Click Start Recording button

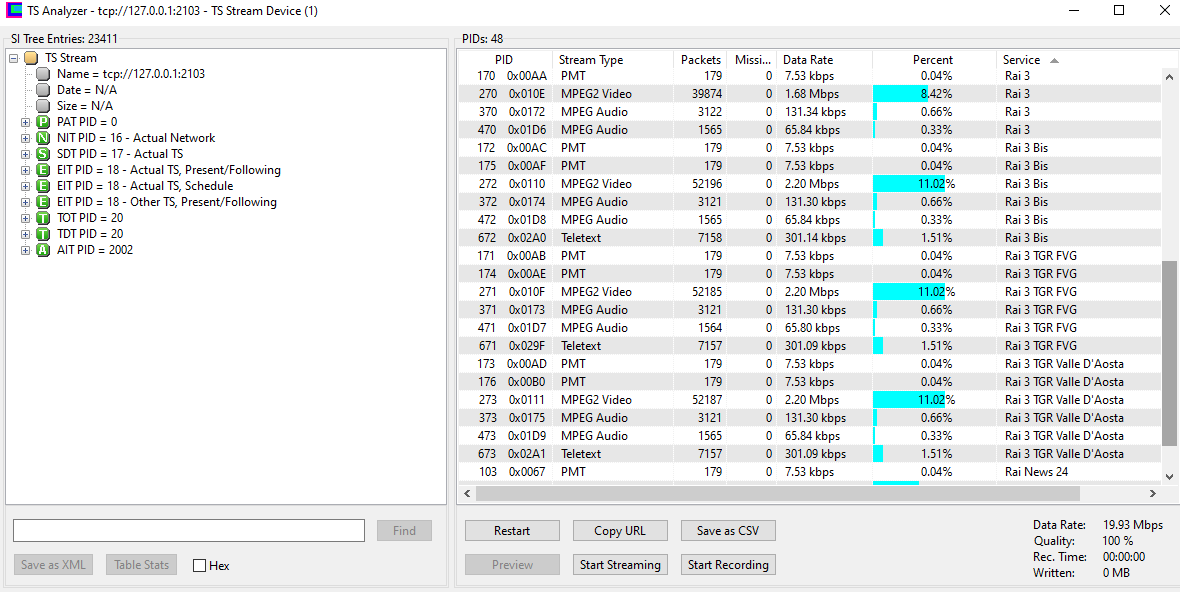(728, 564)
